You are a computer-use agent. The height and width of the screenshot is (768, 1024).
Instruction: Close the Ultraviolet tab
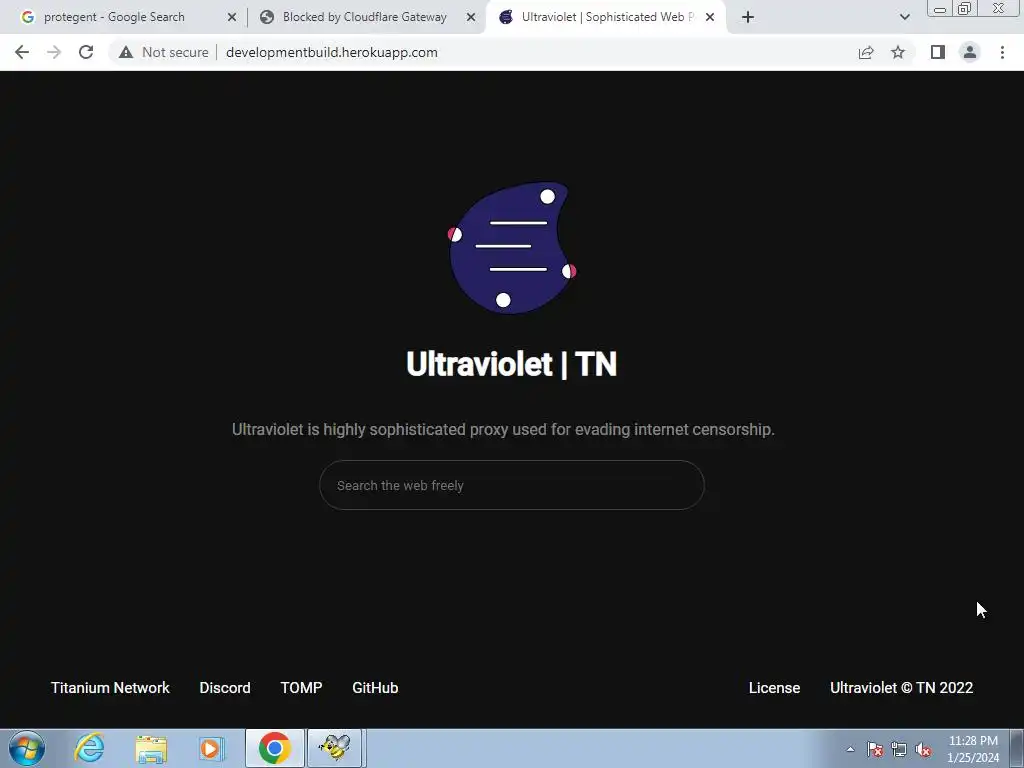(x=710, y=17)
